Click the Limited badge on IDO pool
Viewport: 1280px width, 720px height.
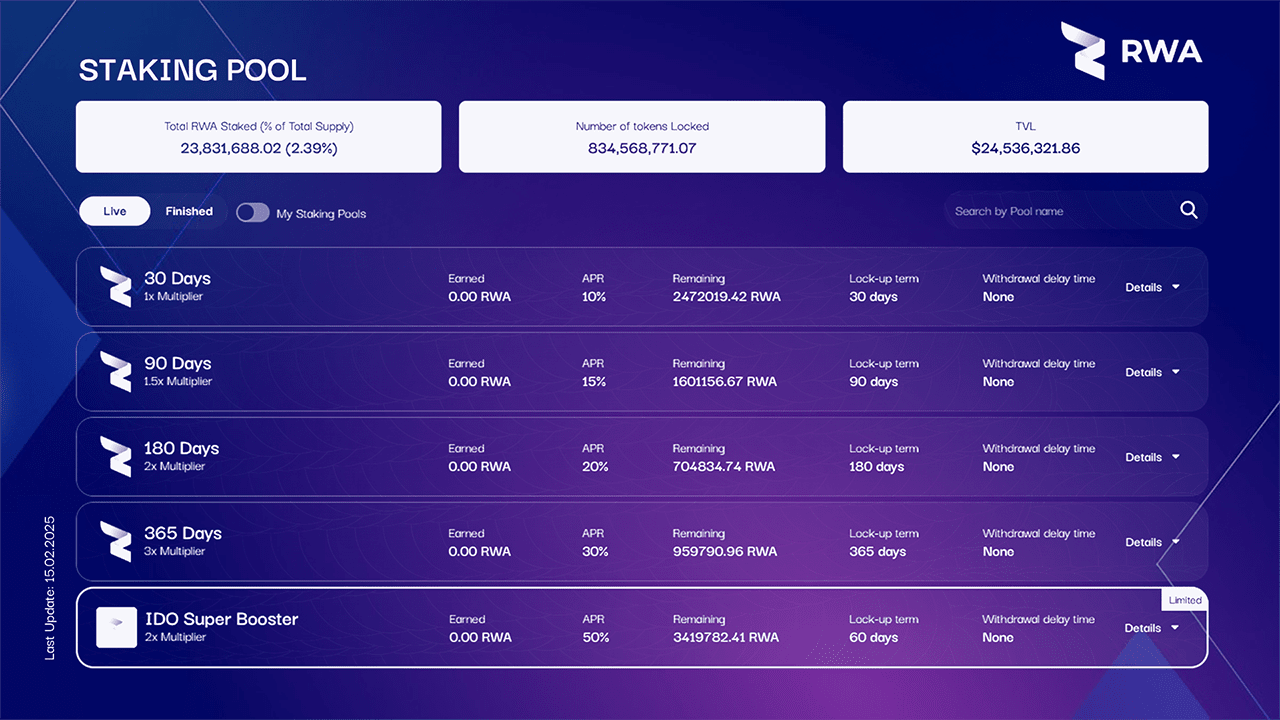1184,600
